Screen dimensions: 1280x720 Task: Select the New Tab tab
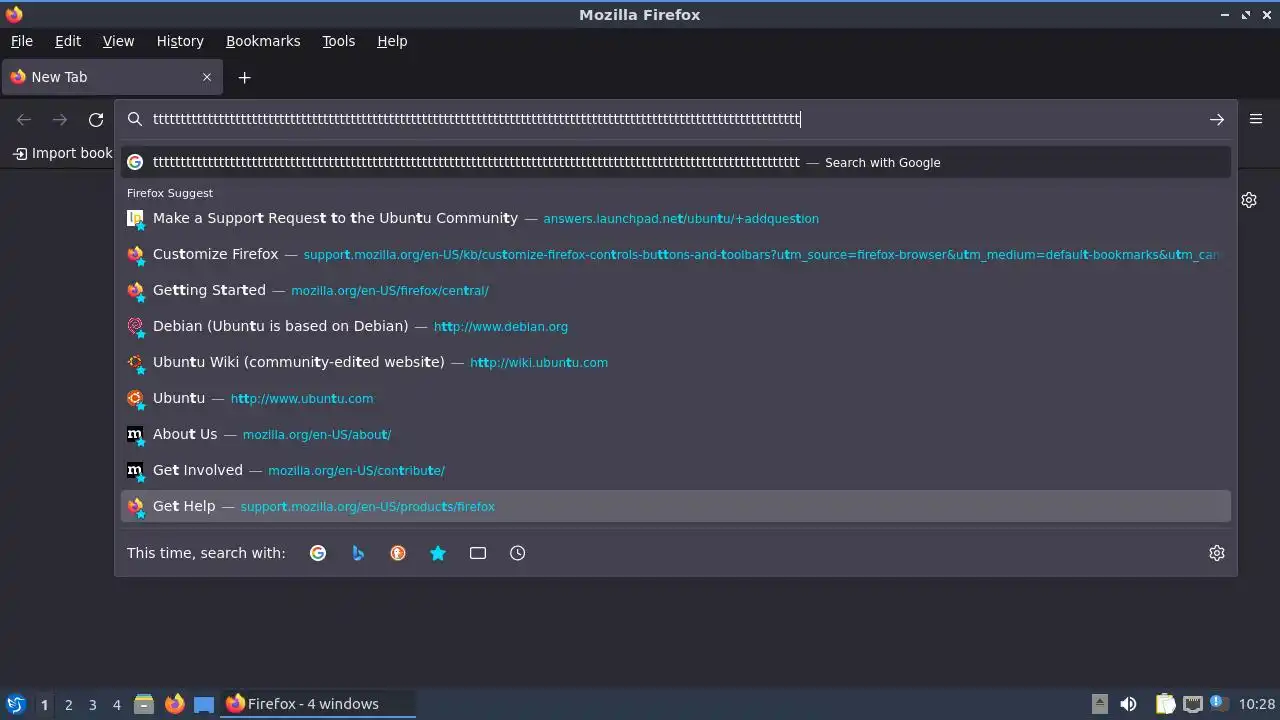(110, 77)
